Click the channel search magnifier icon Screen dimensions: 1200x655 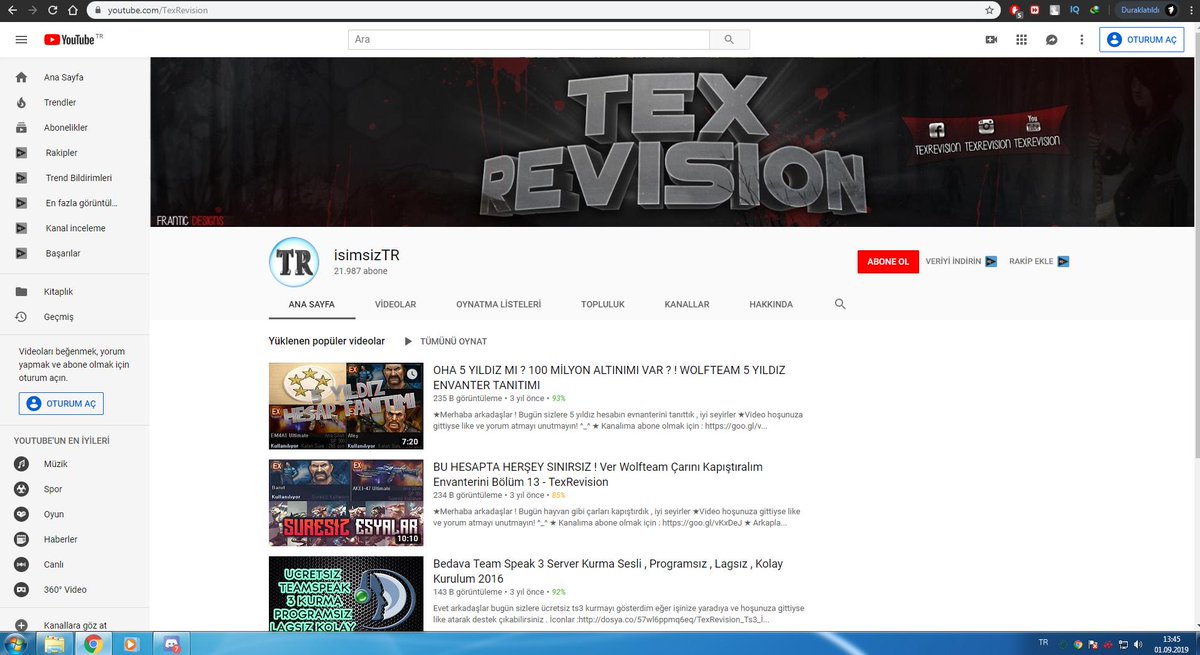click(840, 304)
